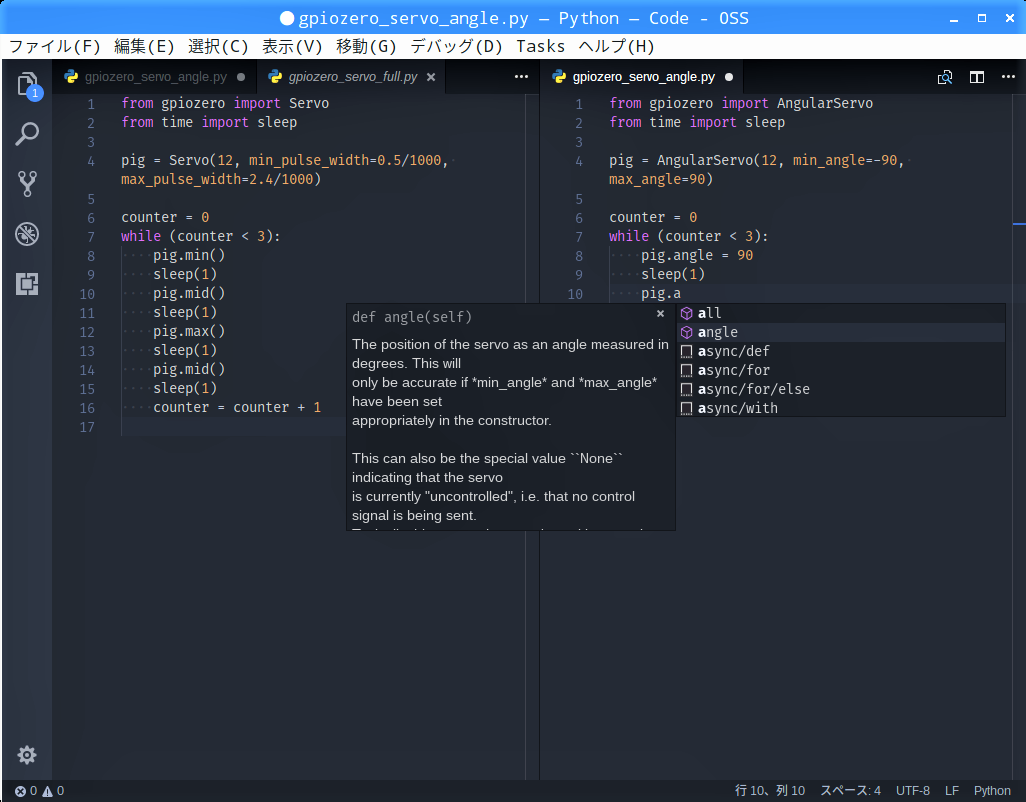
Task: Click the errors count icon in status bar
Action: 20,791
